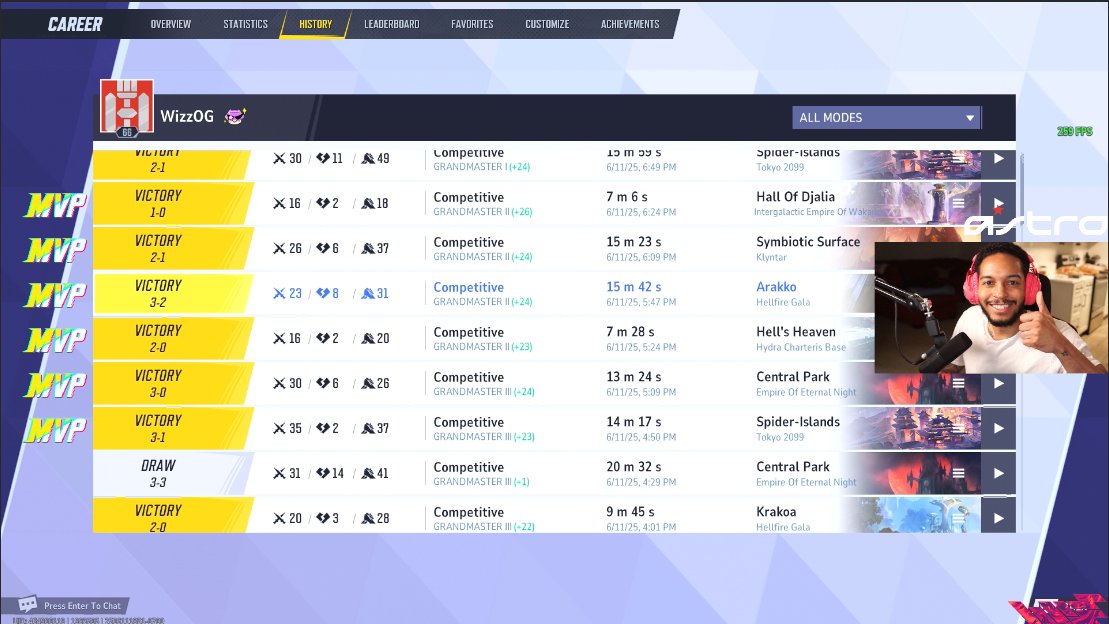
Task: Open the Achievements tab
Action: click(630, 24)
